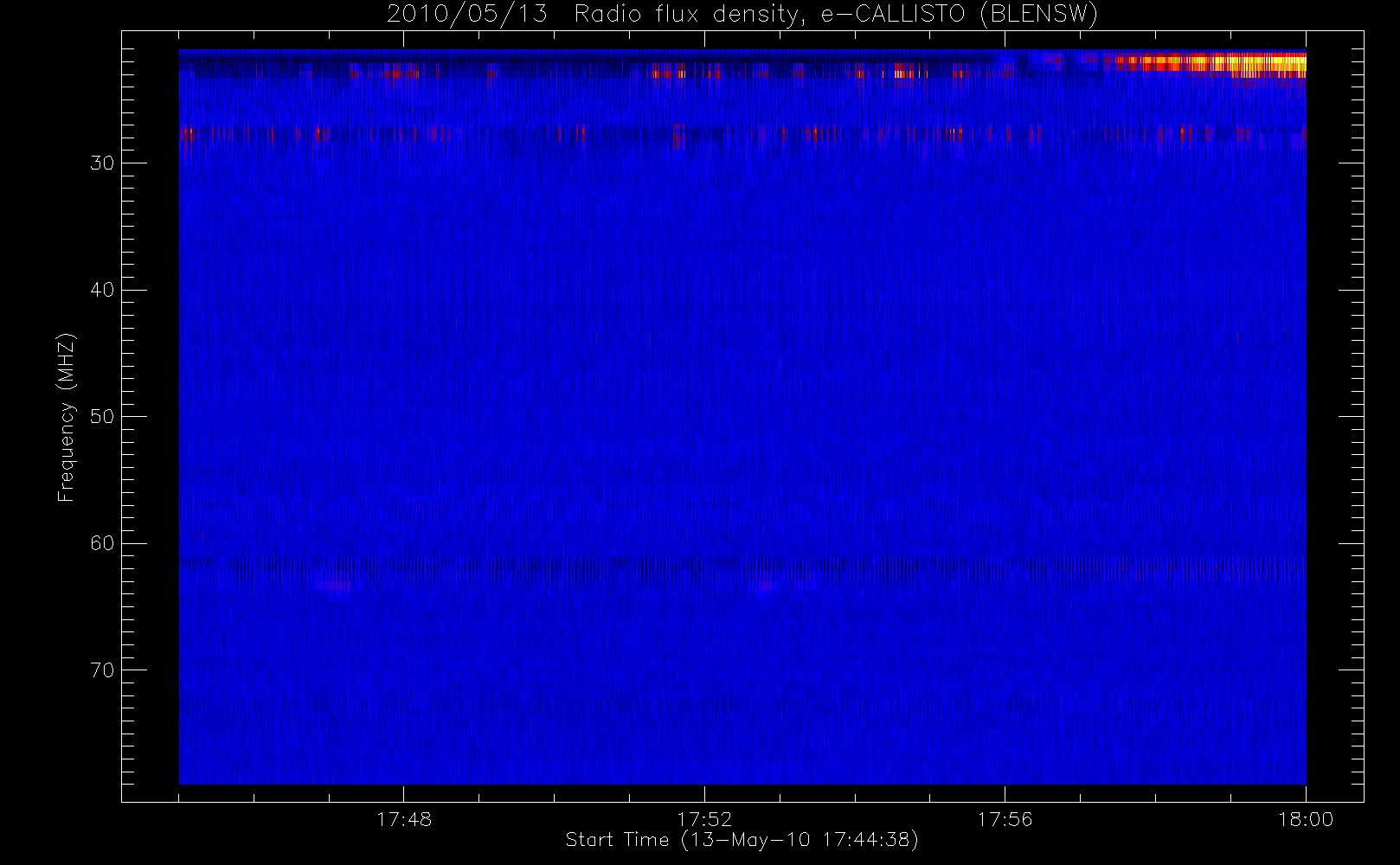1400x865 pixels.
Task: Click the 50 MHz frequency tick label
Action: (102, 416)
